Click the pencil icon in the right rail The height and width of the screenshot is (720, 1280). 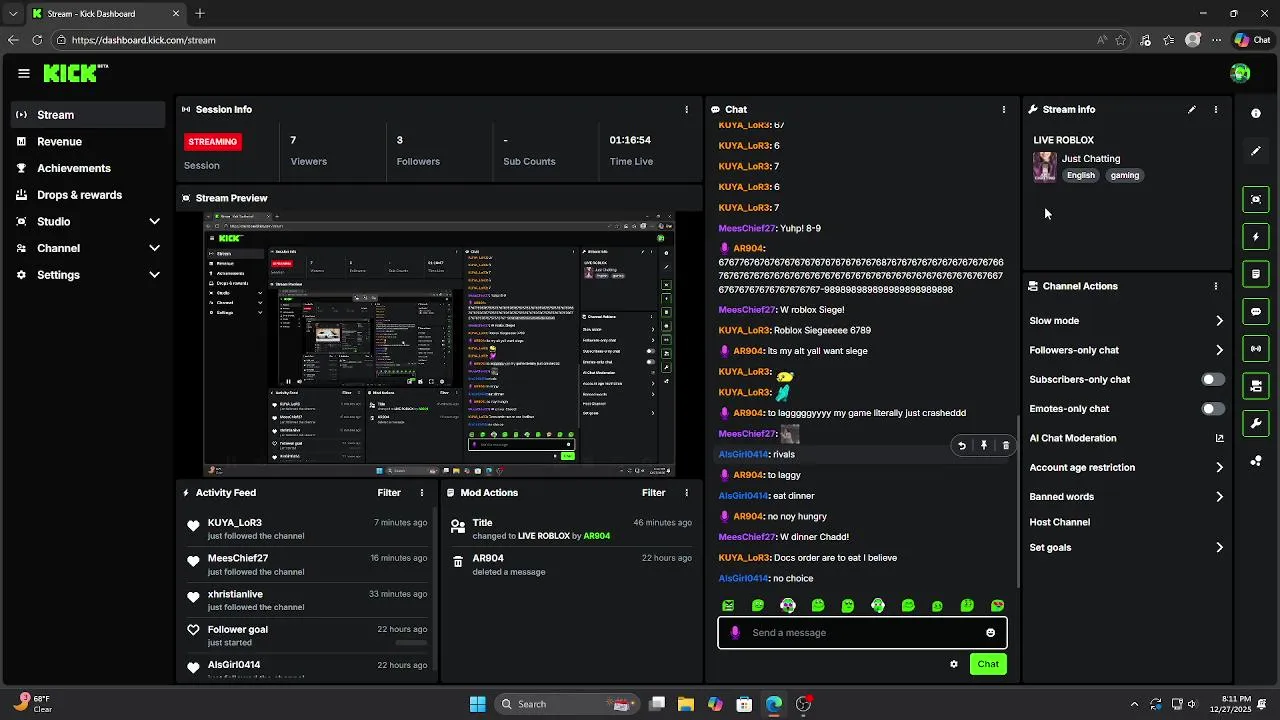1256,151
